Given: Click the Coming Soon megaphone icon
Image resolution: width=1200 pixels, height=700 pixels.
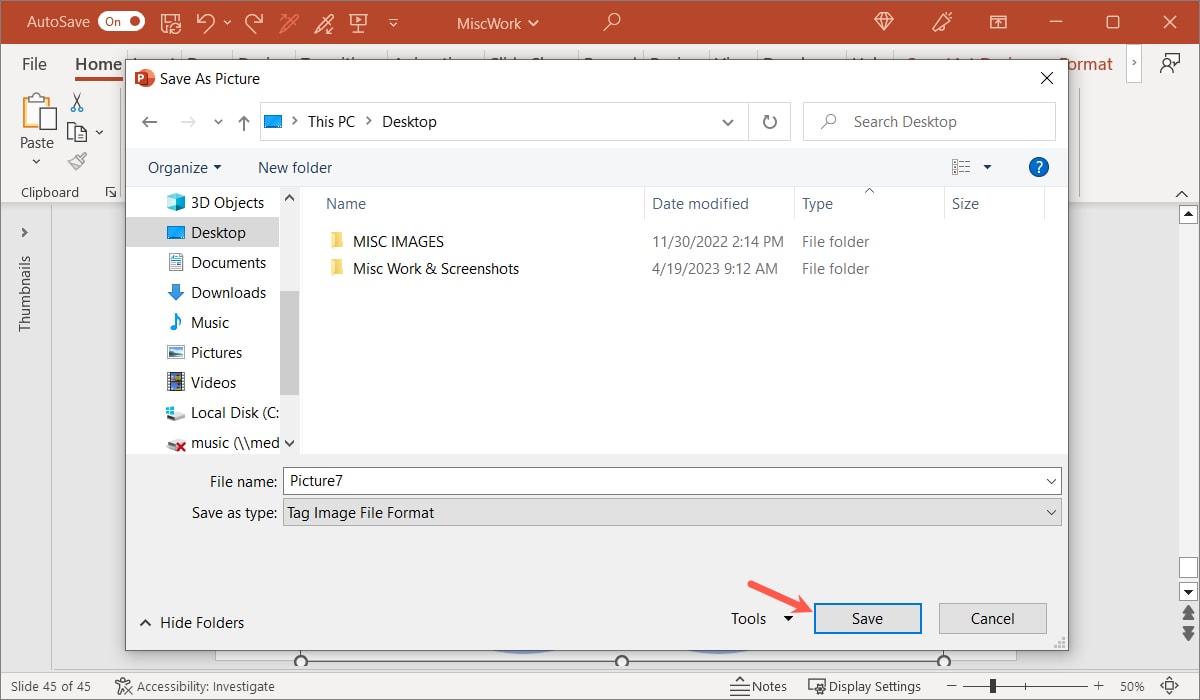Looking at the screenshot, I should 941,21.
